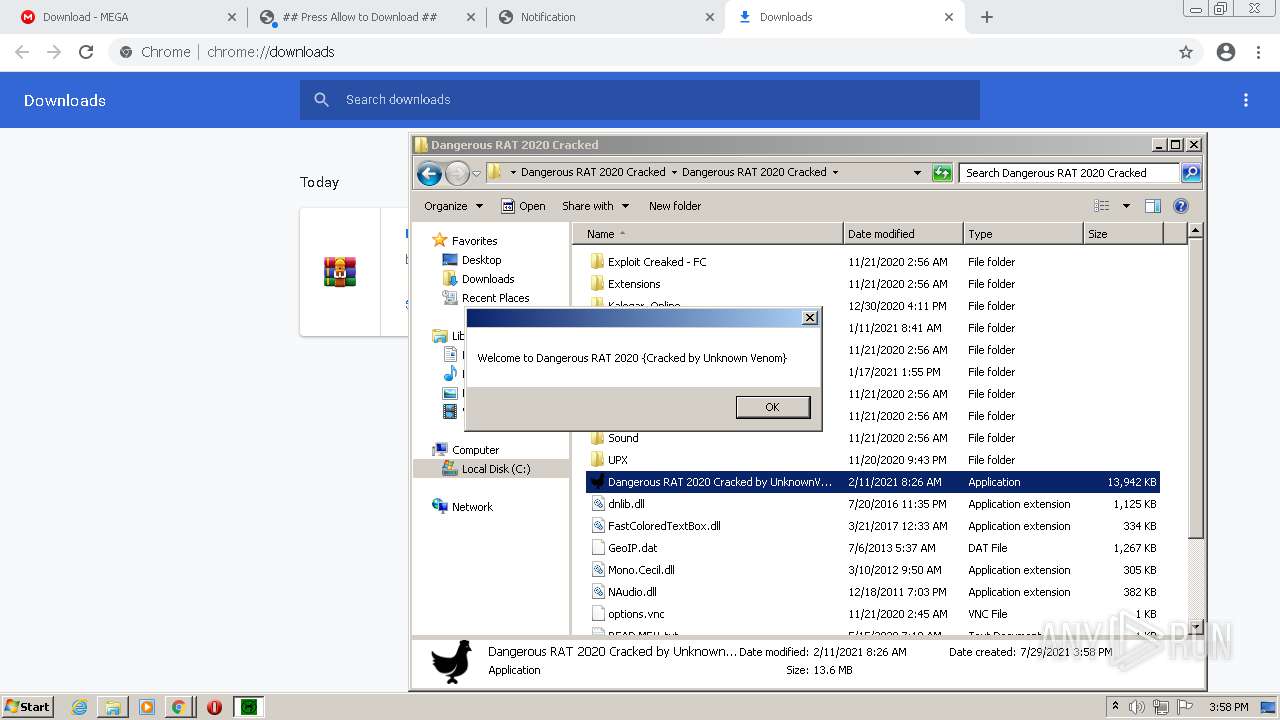Launch Internet Explorer from taskbar
Screen dimensions: 1280x720
(x=80, y=707)
